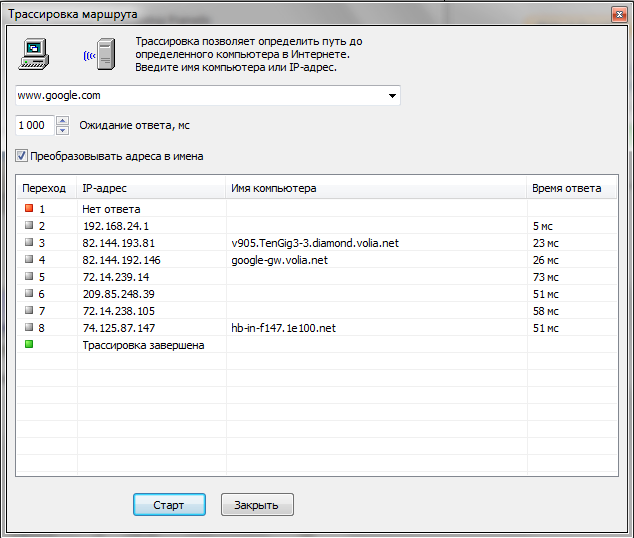Click the 'Время ответа' column header
The width and height of the screenshot is (634, 538).
tap(570, 188)
